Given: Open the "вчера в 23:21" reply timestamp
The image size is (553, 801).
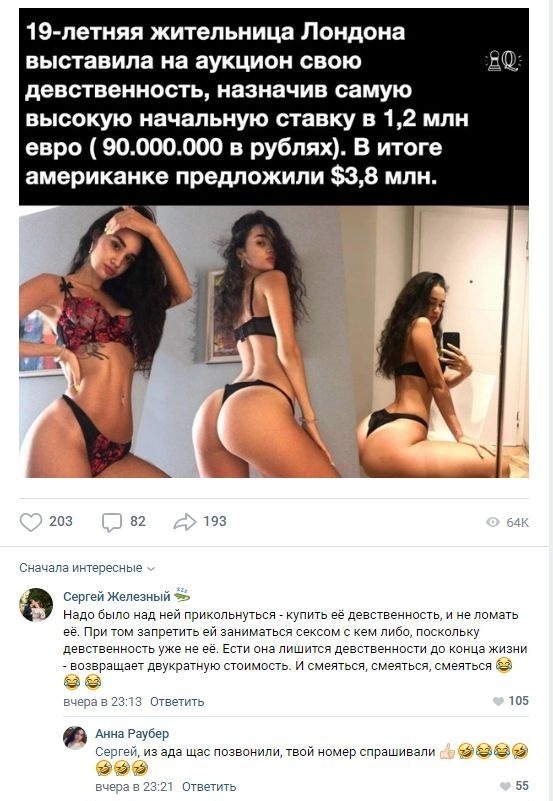Looking at the screenshot, I should (x=134, y=787).
